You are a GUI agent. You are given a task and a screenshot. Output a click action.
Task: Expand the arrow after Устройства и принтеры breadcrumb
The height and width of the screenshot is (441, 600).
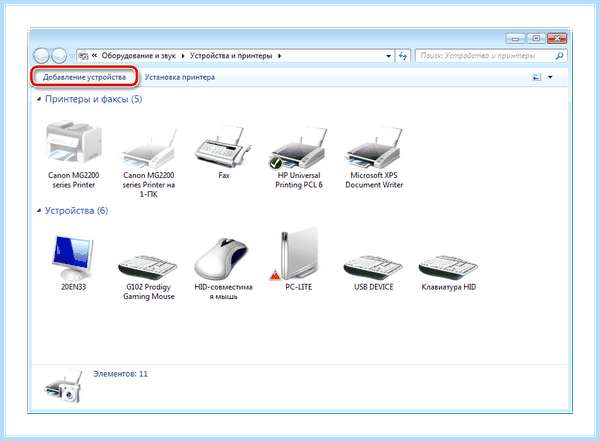tap(279, 56)
